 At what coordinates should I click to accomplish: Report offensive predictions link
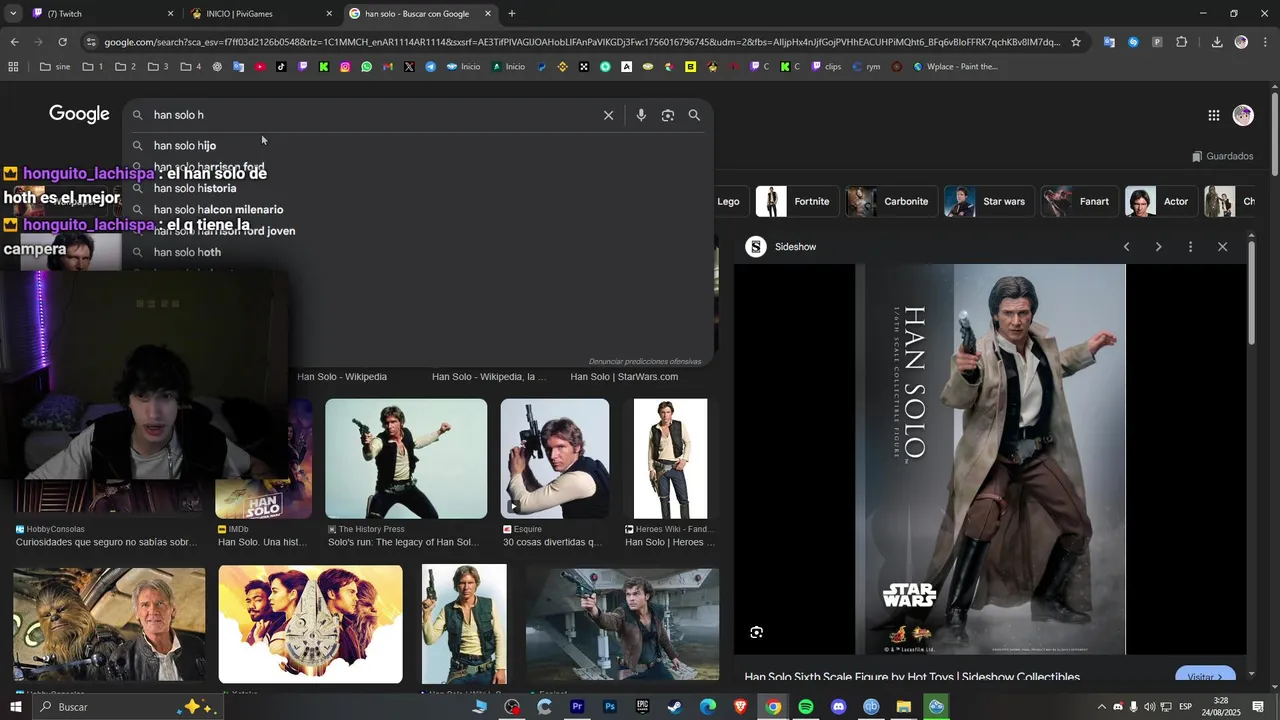(x=645, y=361)
